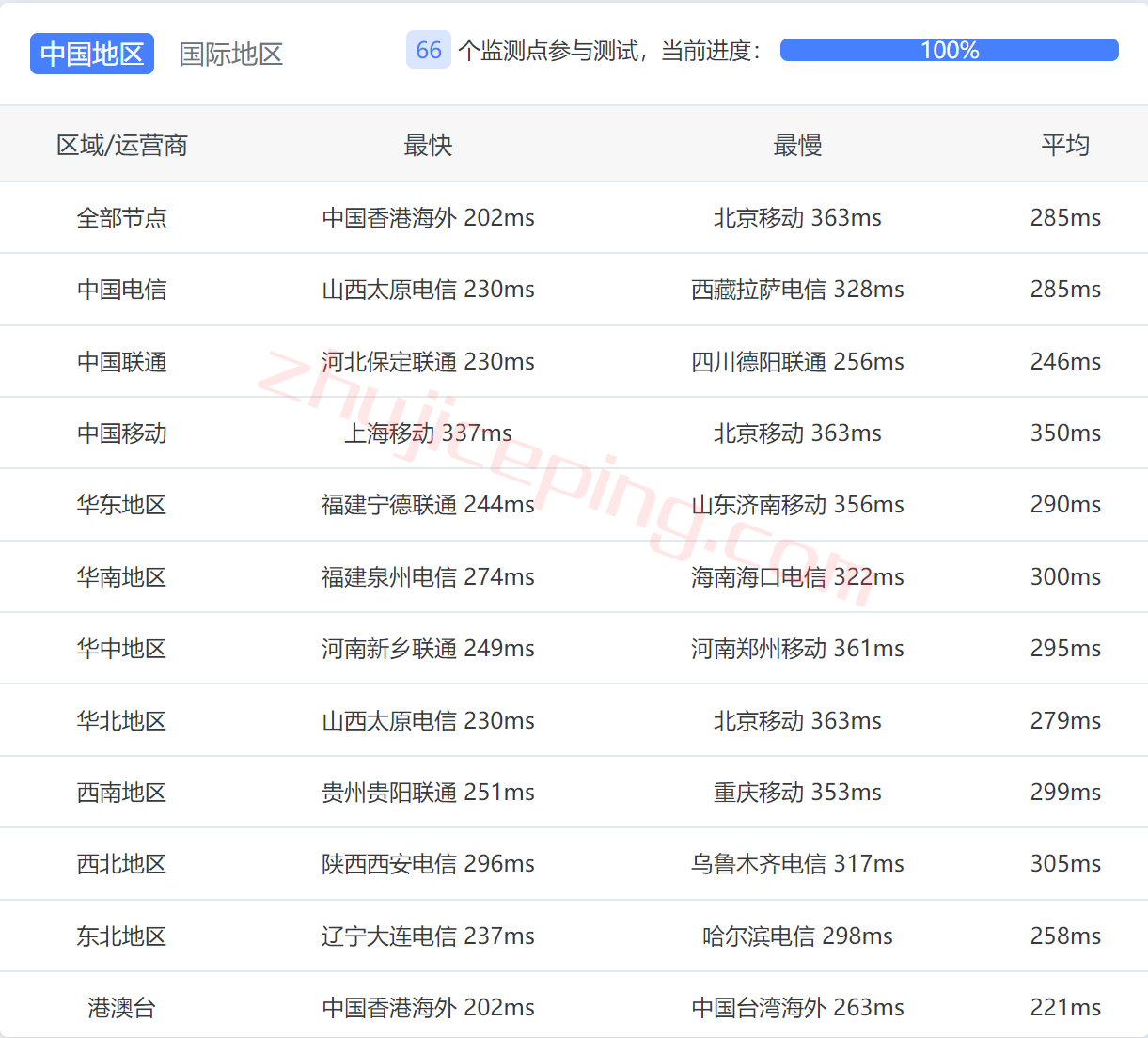Image resolution: width=1148 pixels, height=1038 pixels.
Task: Click the 100% progress bar
Action: [950, 50]
